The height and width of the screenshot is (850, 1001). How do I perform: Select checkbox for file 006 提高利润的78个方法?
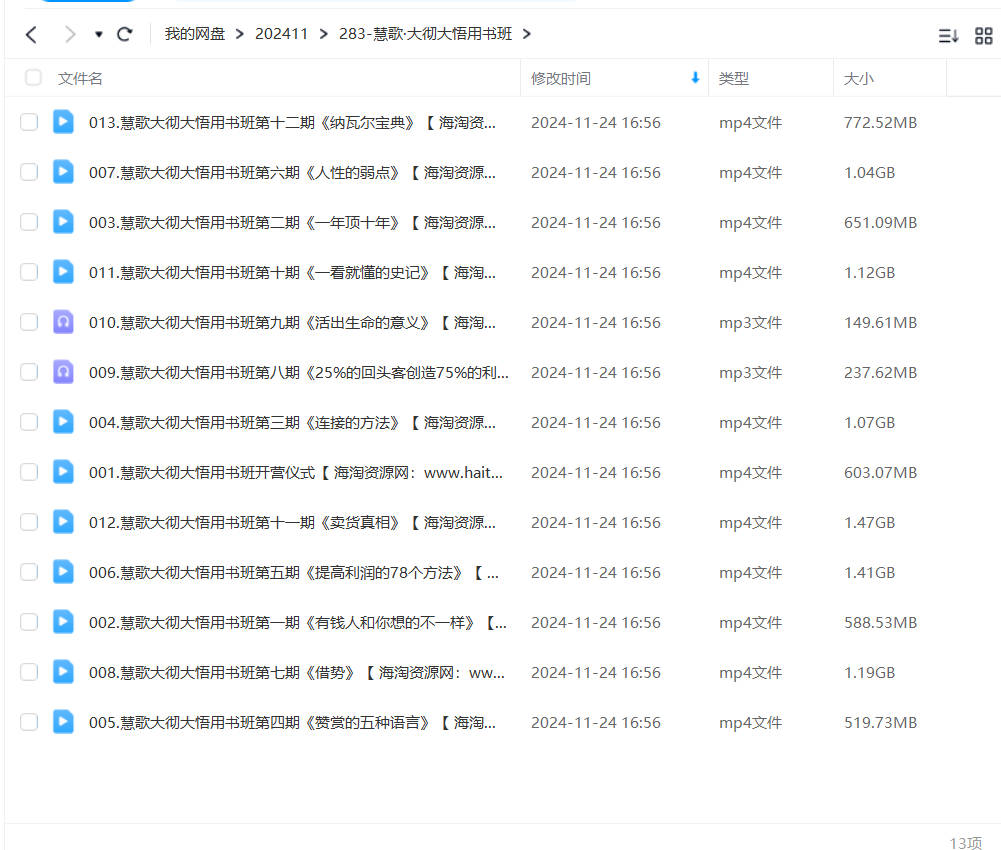coord(29,572)
